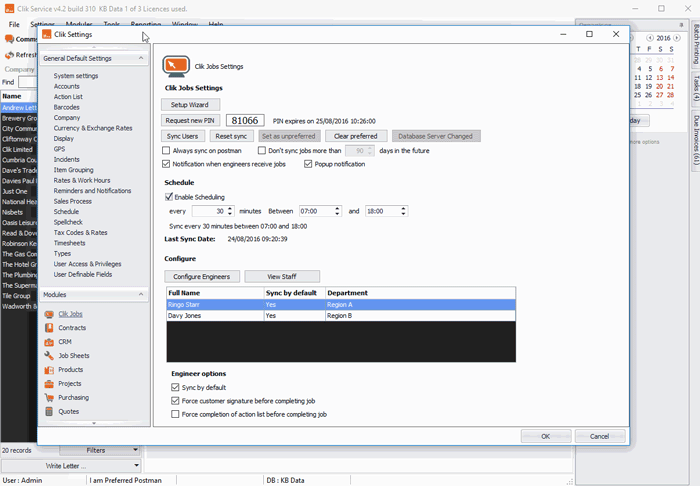The height and width of the screenshot is (486, 700).
Task: Open the Write Letter dropdown
Action: pos(135,466)
